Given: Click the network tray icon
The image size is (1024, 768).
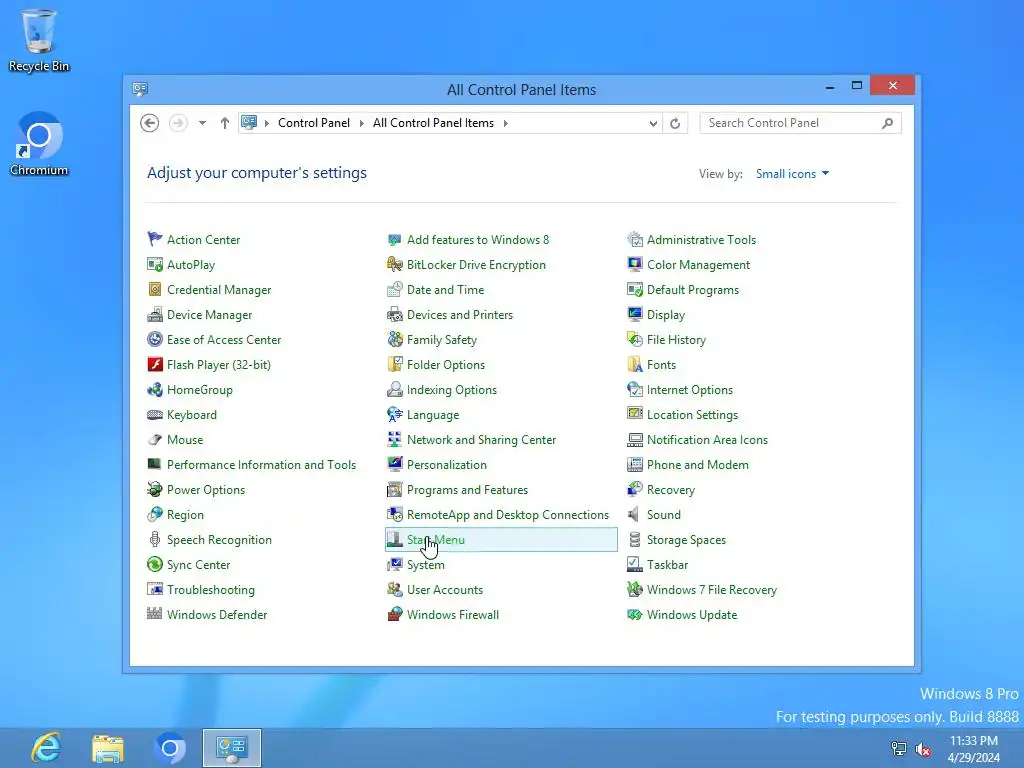Looking at the screenshot, I should pos(899,749).
